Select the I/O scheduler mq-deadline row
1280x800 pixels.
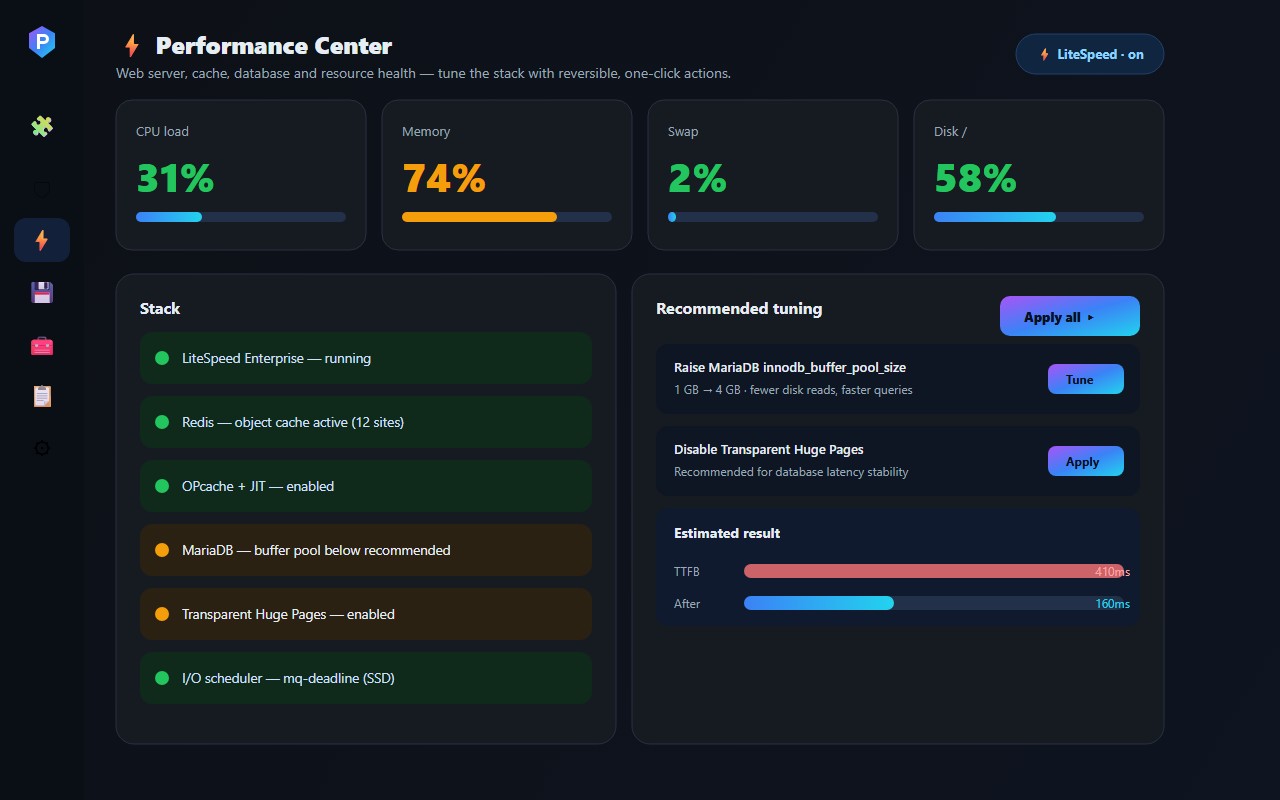pos(366,678)
